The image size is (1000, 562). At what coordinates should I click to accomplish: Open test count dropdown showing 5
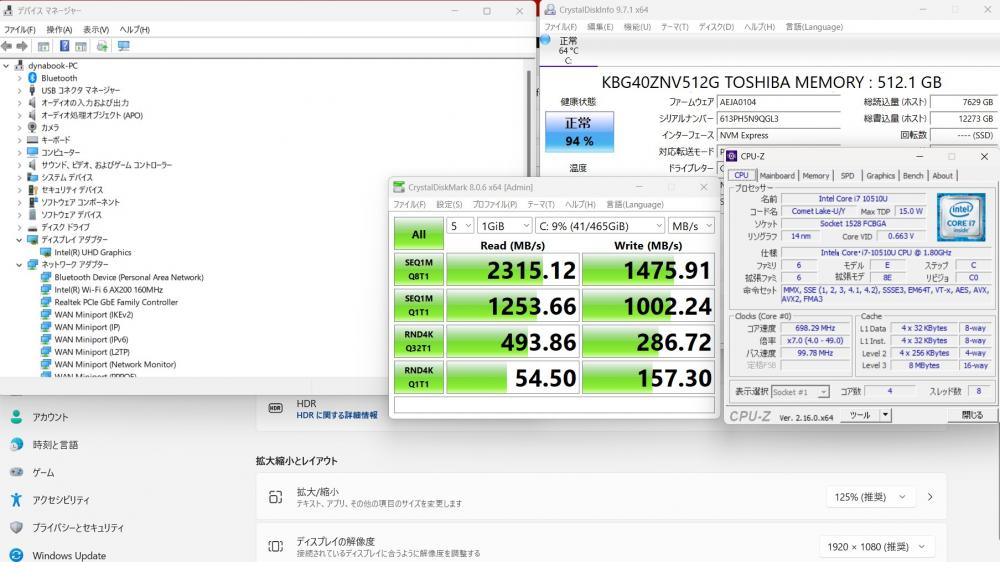point(460,226)
